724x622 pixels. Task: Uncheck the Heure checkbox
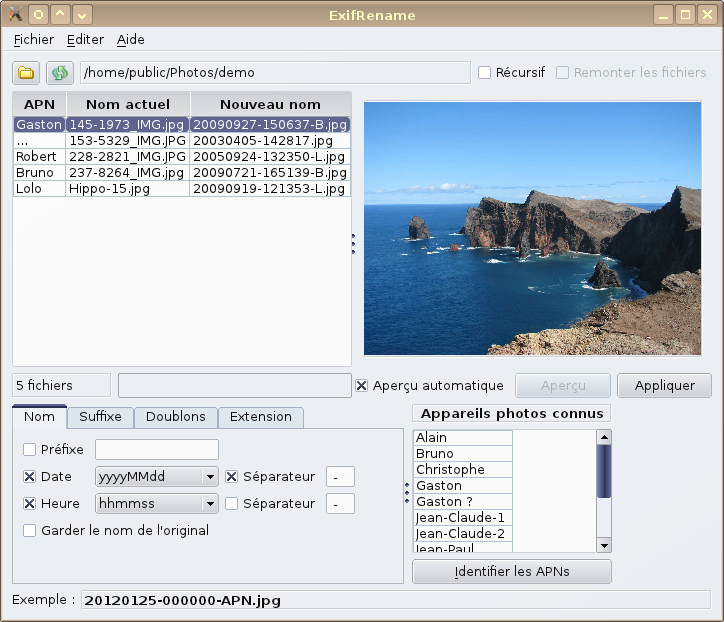coord(29,503)
